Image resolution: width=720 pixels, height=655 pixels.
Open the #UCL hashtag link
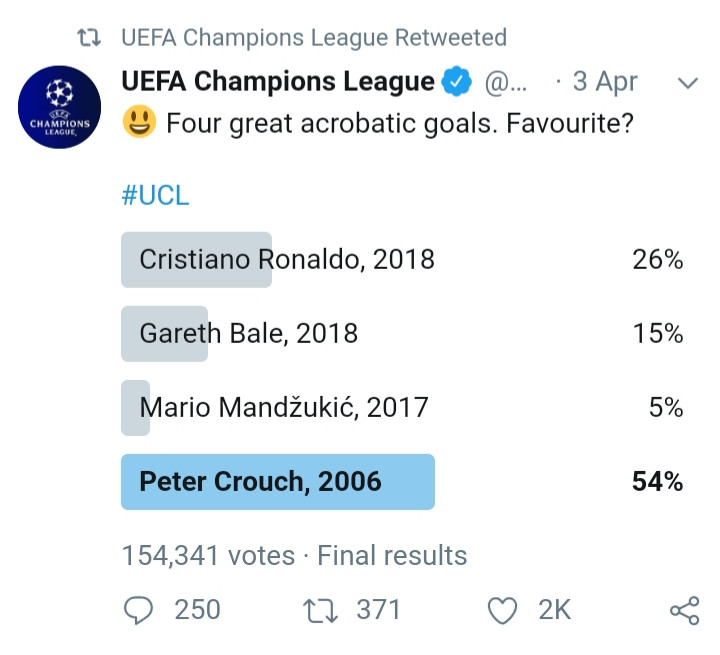pos(155,195)
